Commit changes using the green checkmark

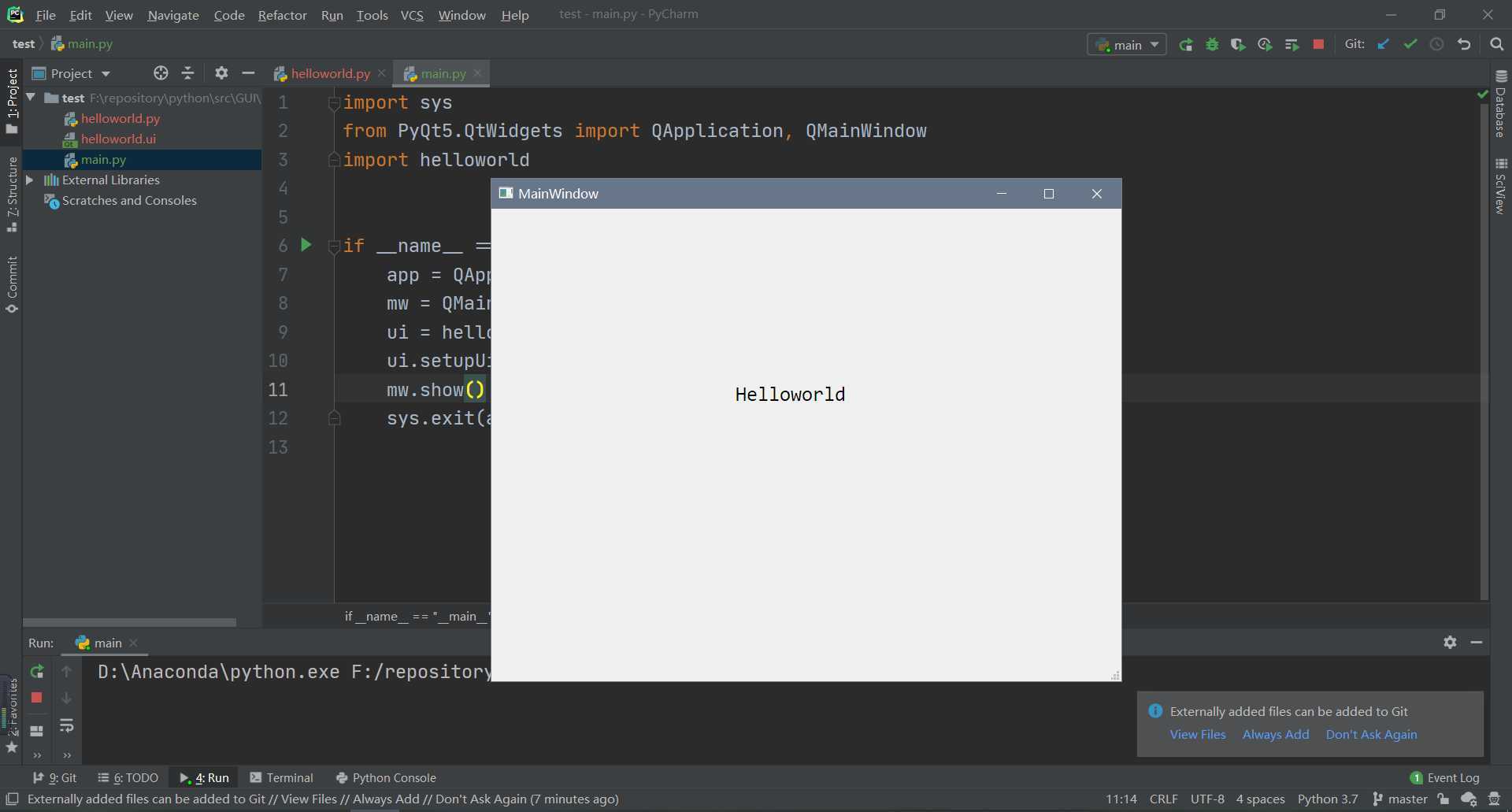pos(1410,45)
